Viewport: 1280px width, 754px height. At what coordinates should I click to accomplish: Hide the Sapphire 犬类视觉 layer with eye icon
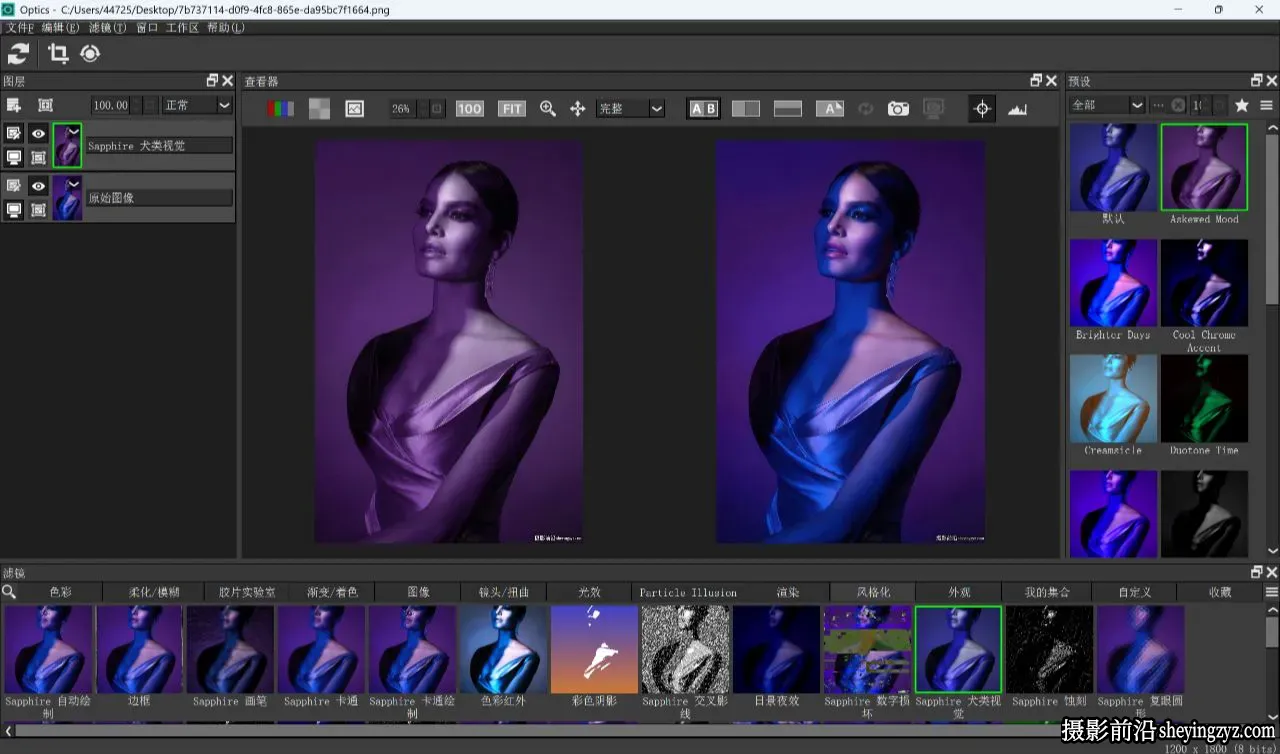point(38,133)
